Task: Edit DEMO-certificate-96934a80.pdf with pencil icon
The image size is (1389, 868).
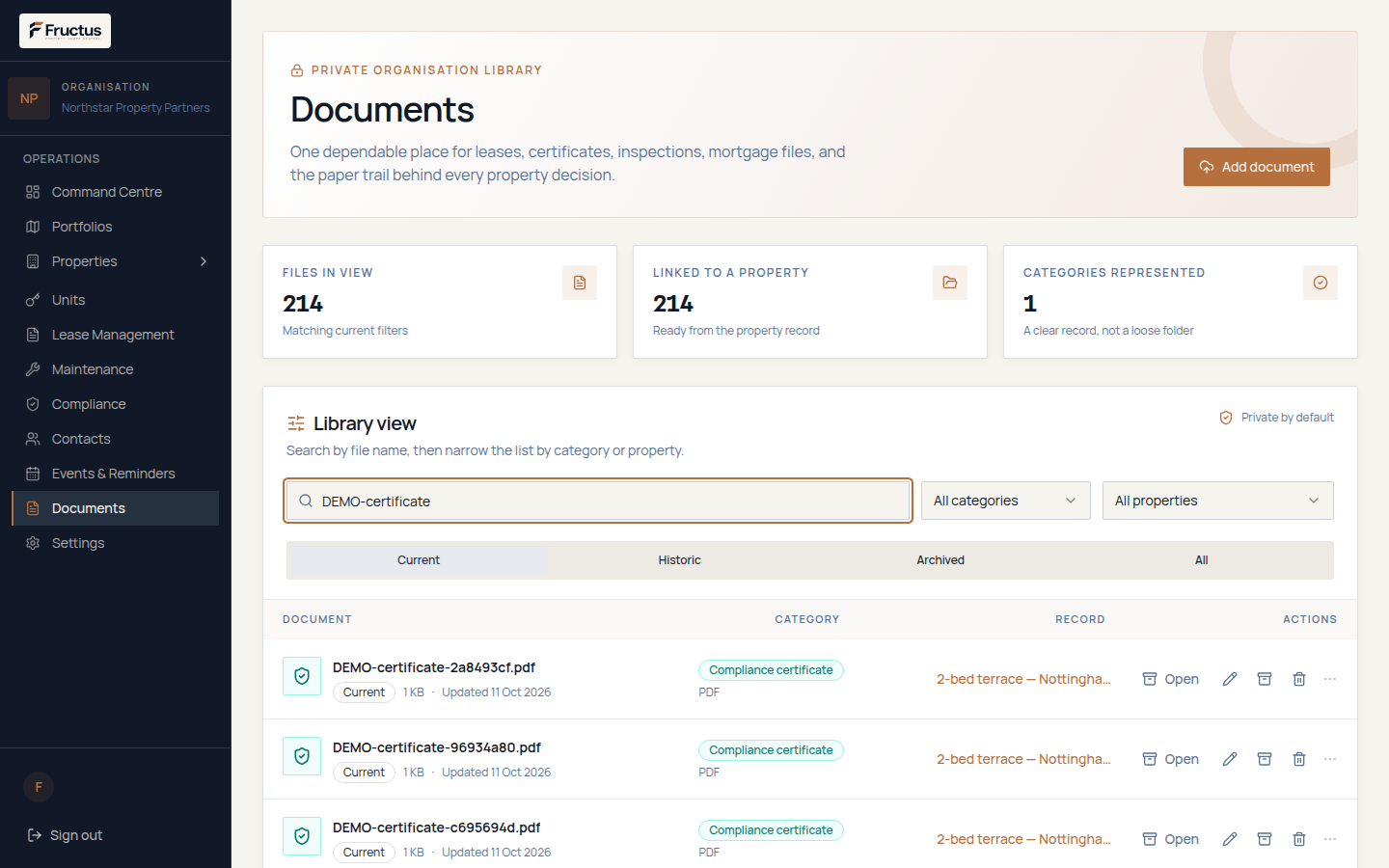Action: coord(1230,759)
